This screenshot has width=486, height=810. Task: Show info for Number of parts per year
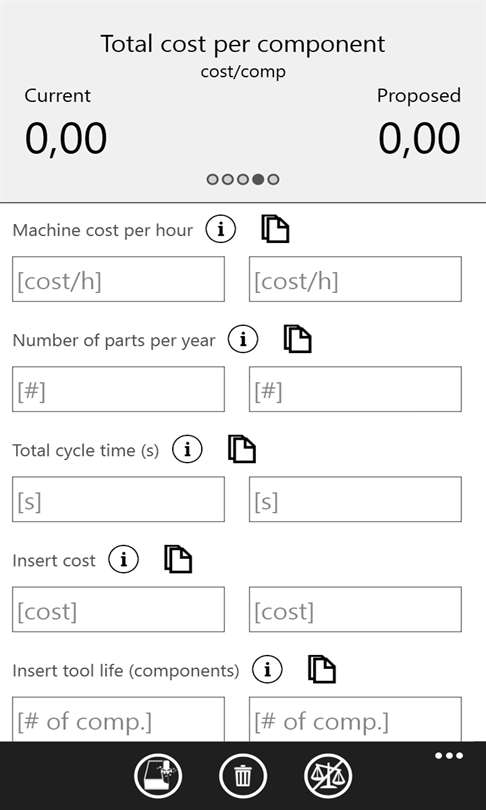(243, 340)
